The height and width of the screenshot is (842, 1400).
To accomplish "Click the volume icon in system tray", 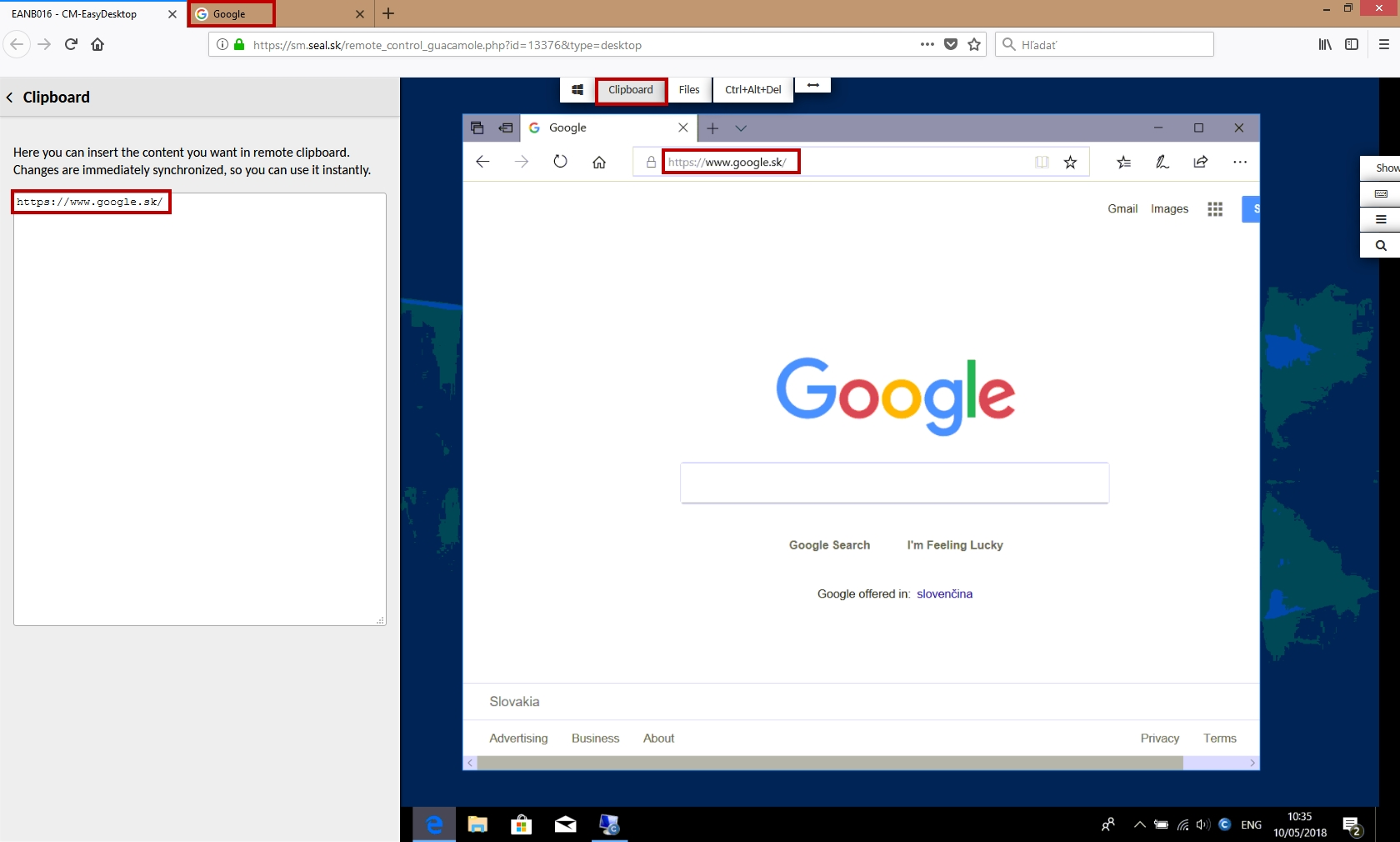I will 1202,824.
